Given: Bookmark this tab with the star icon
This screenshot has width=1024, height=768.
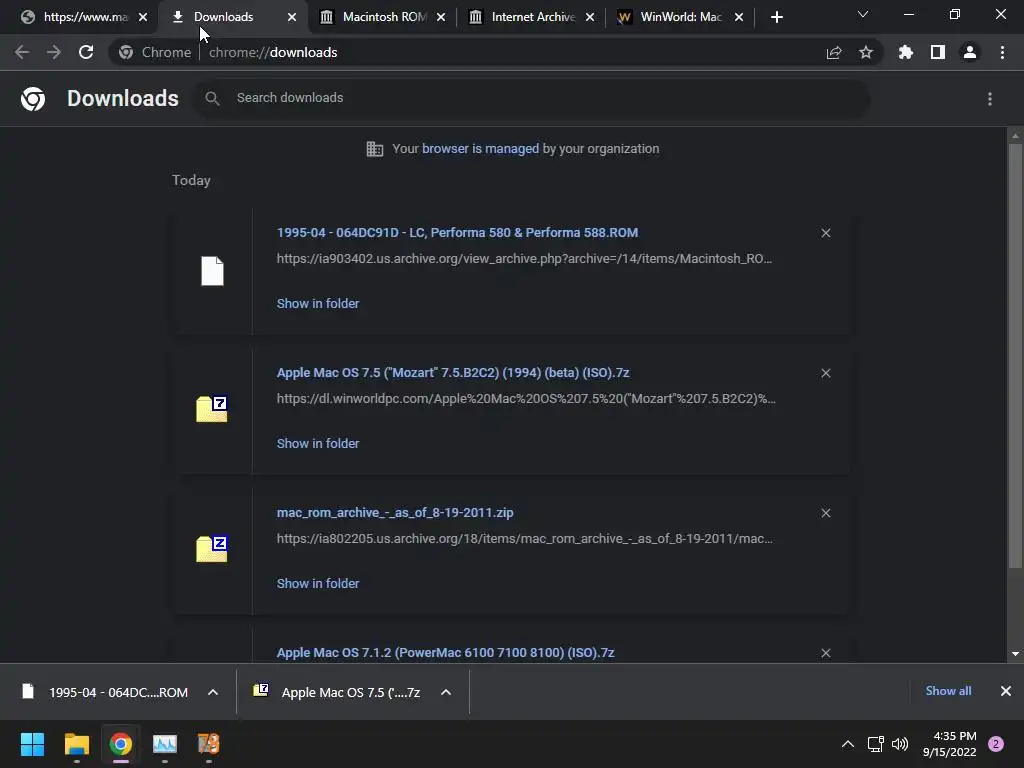Looking at the screenshot, I should [x=866, y=52].
